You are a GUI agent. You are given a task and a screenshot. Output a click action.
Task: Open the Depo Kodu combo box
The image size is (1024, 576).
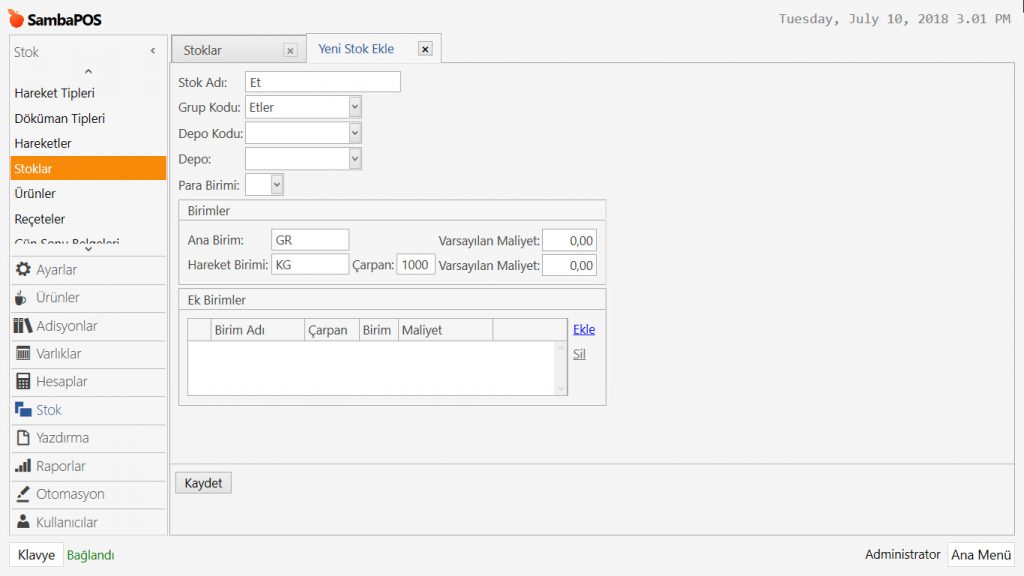click(x=354, y=133)
